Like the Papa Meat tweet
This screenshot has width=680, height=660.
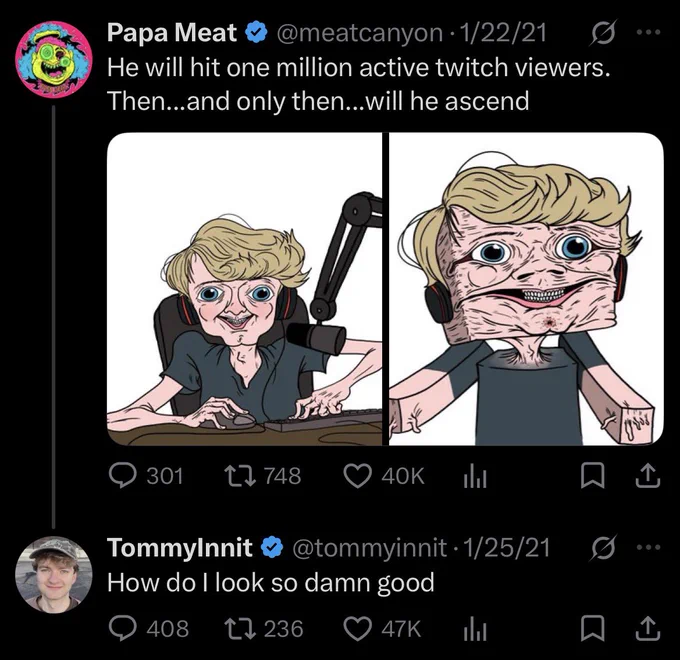384,475
